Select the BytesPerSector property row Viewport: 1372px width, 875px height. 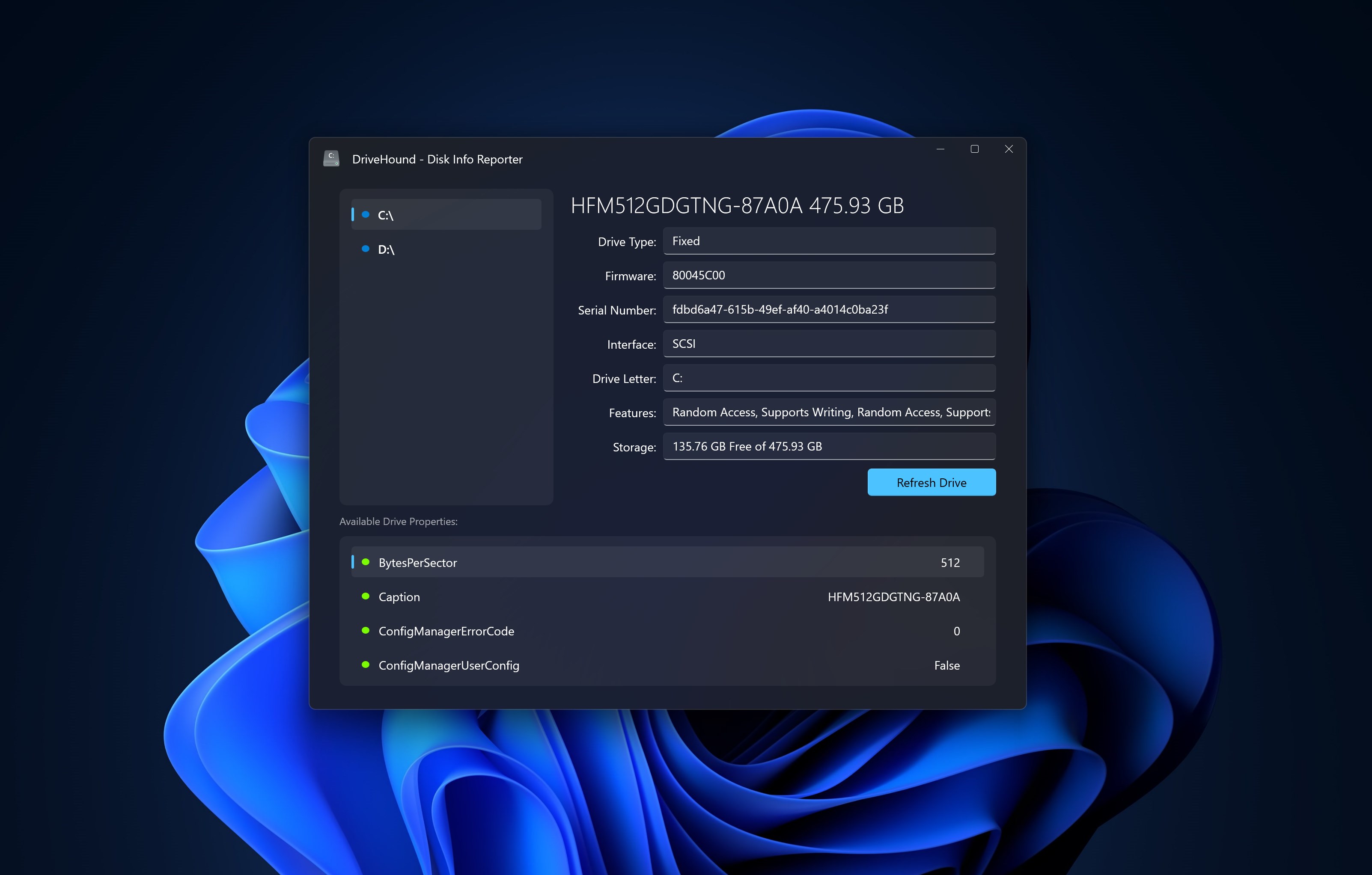point(667,562)
